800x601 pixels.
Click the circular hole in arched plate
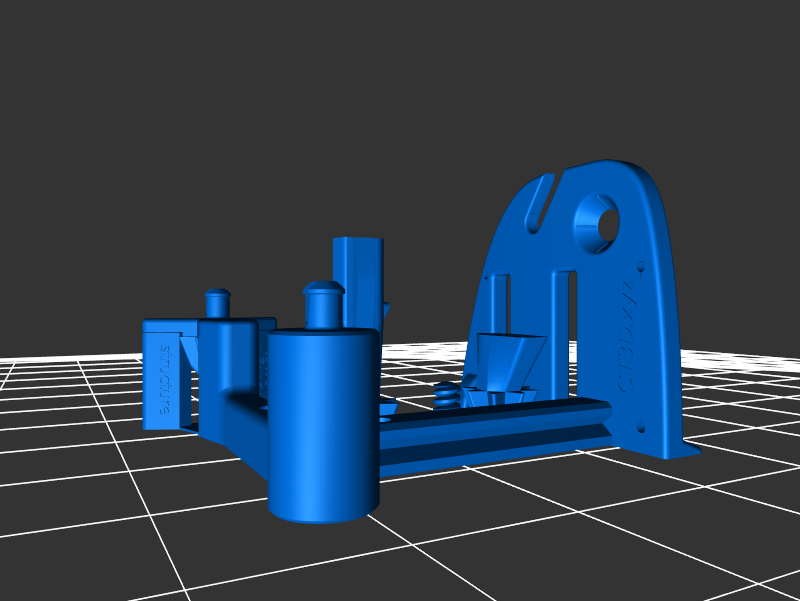point(599,221)
